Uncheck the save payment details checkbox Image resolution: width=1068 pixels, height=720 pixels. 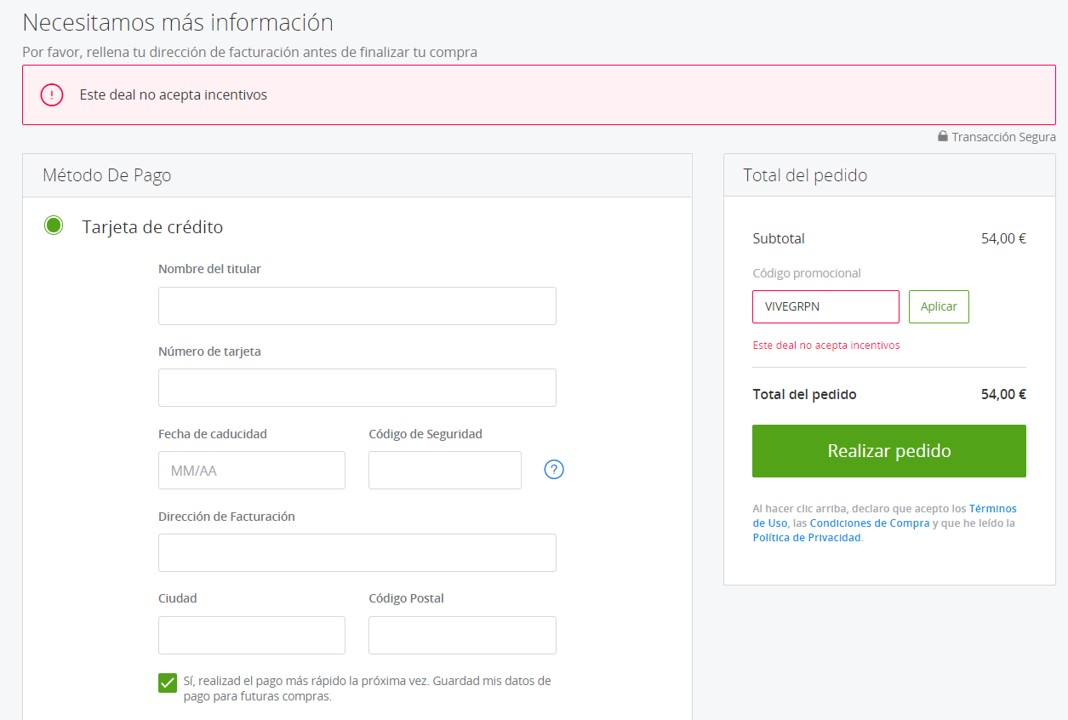168,683
